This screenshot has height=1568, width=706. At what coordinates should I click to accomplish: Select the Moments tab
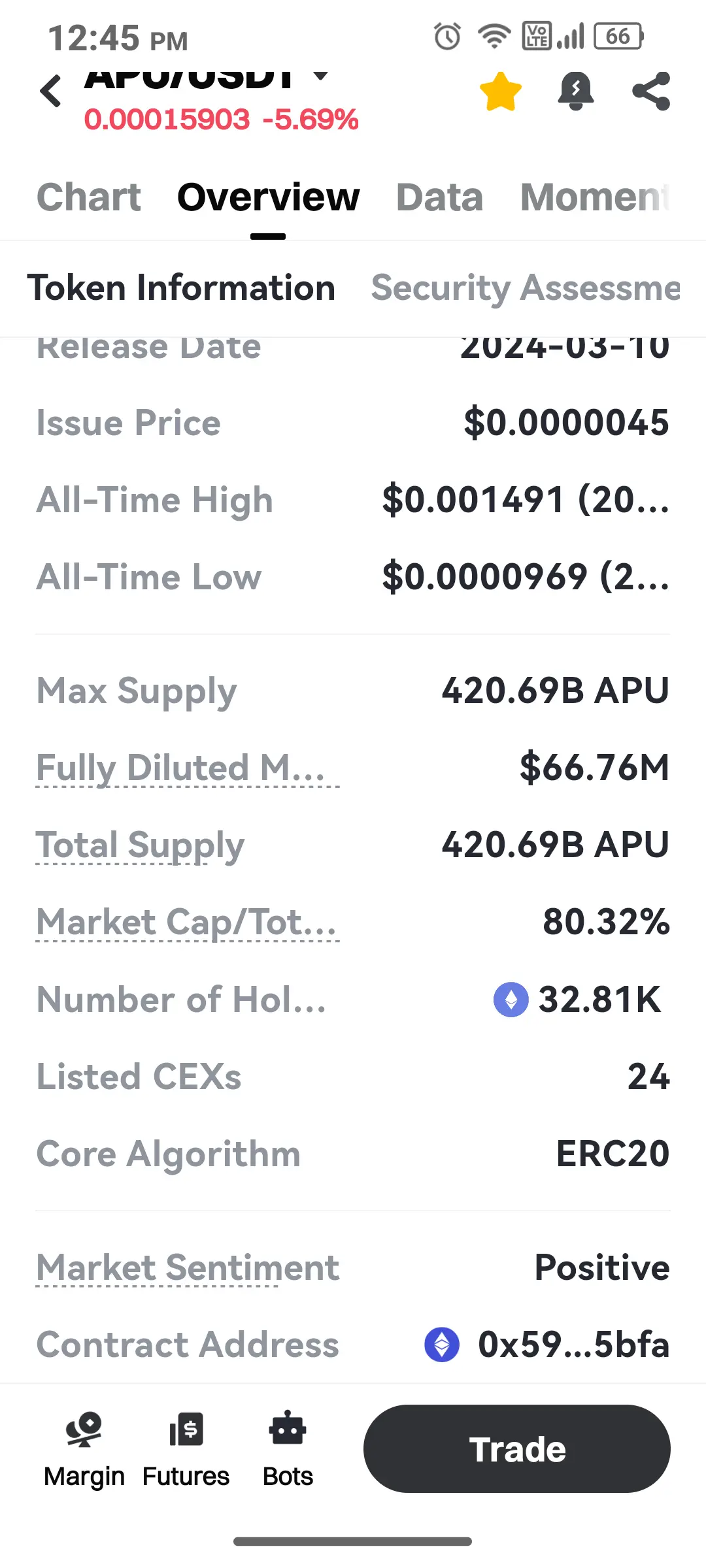click(x=595, y=197)
